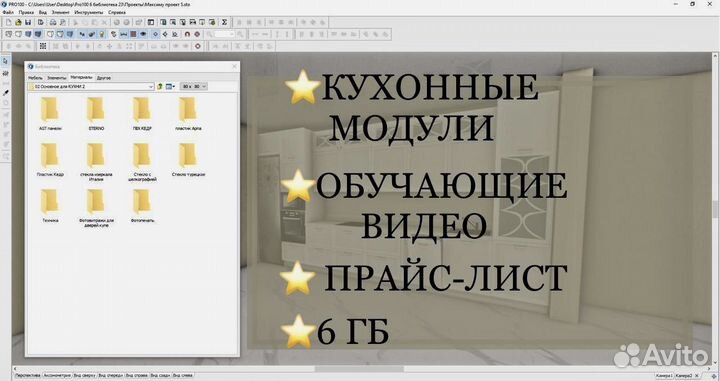This screenshot has height=381, width=720.
Task: Click the Print toolbar icon
Action: 53,22
